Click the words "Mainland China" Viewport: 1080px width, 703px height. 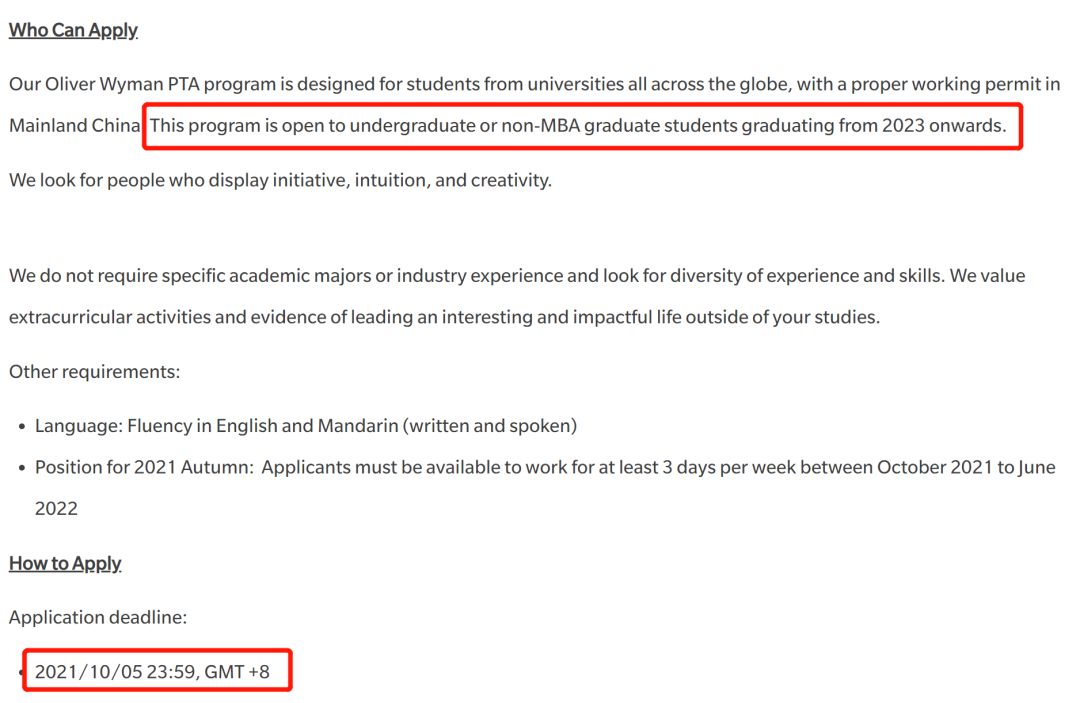(74, 125)
